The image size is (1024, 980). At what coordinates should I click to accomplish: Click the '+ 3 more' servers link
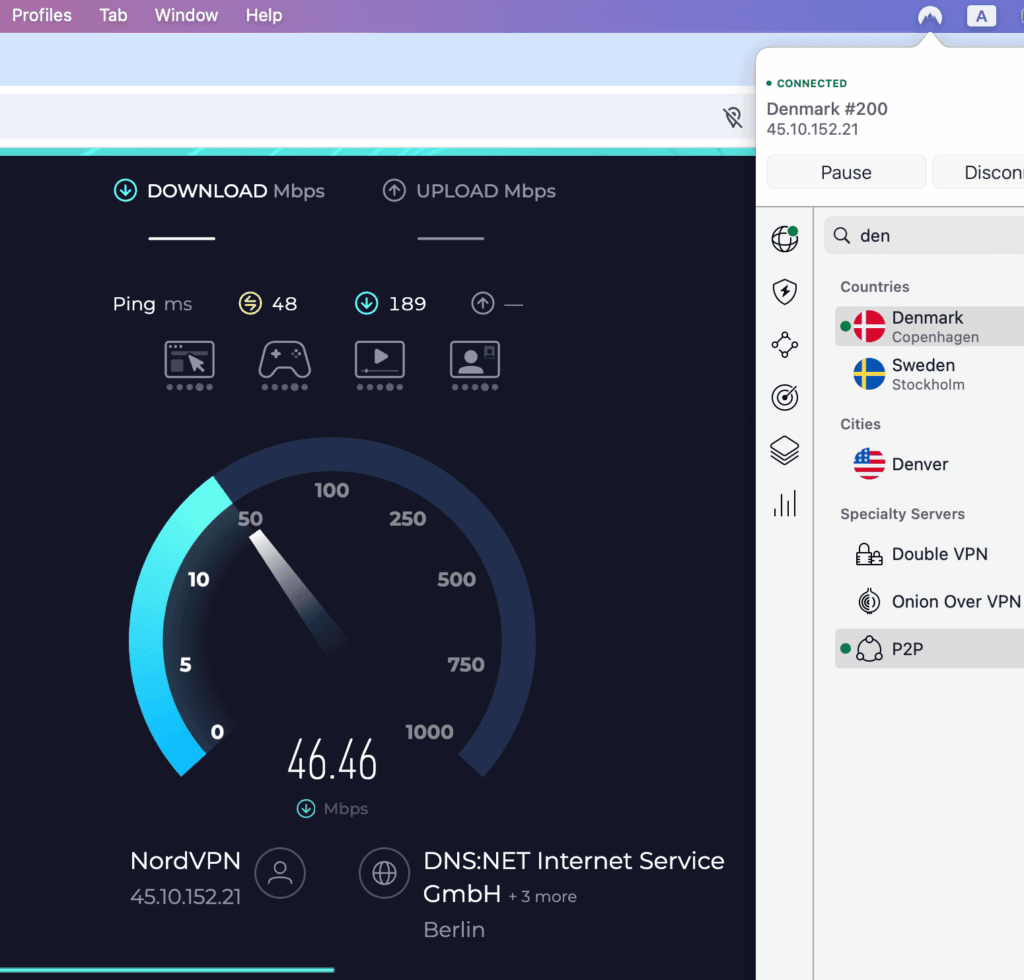tap(542, 896)
